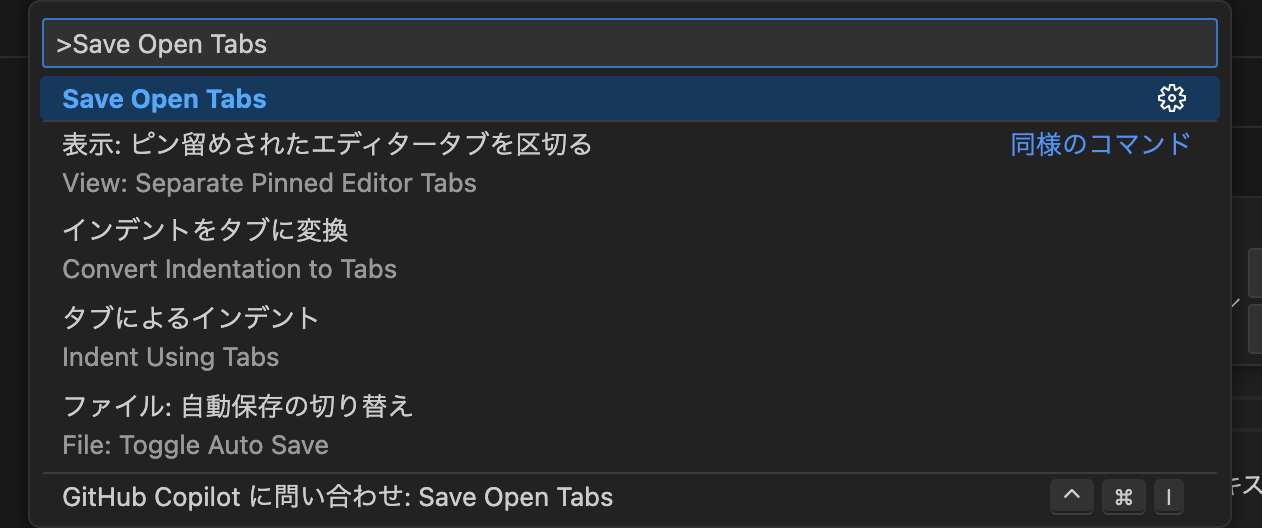Toggle auto save via ファイル: 自動保存の切り替え
This screenshot has height=528, width=1262.
point(237,406)
